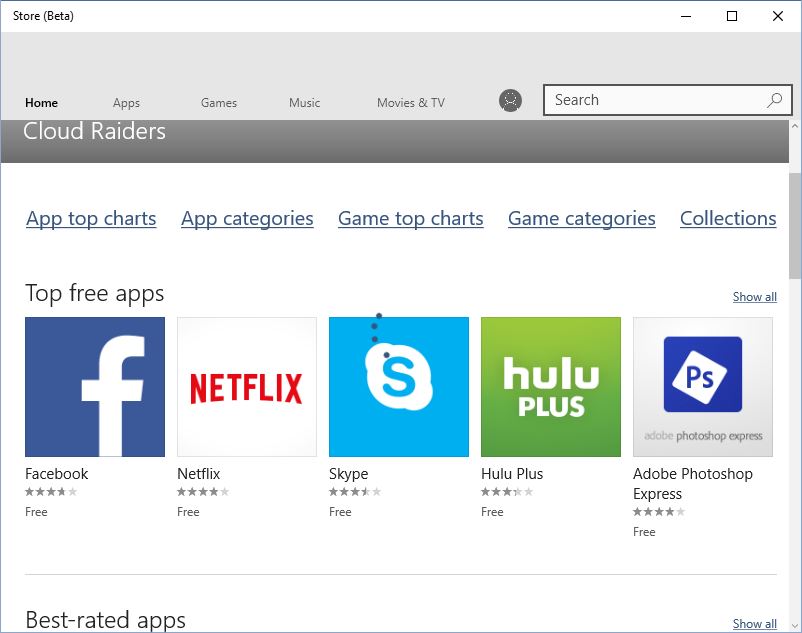This screenshot has width=802, height=633.
Task: Show all Top free apps
Action: pos(754,297)
